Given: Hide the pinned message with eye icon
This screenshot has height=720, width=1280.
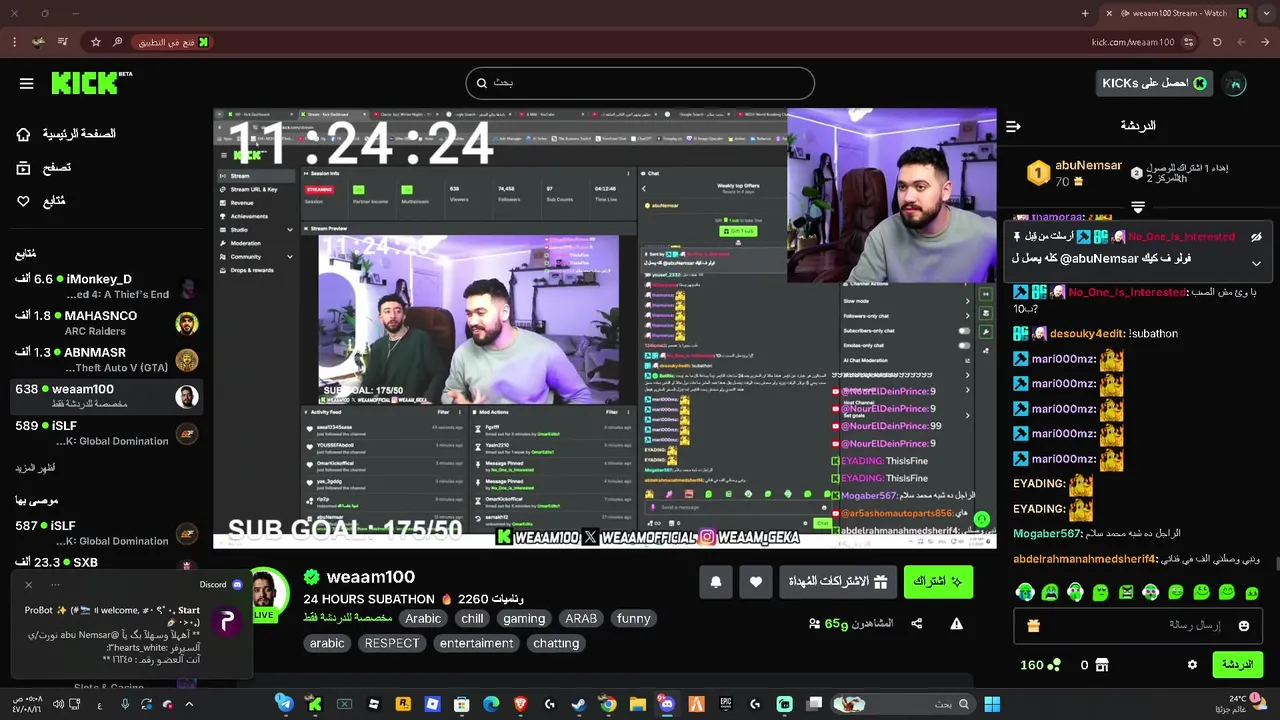Looking at the screenshot, I should (1256, 237).
